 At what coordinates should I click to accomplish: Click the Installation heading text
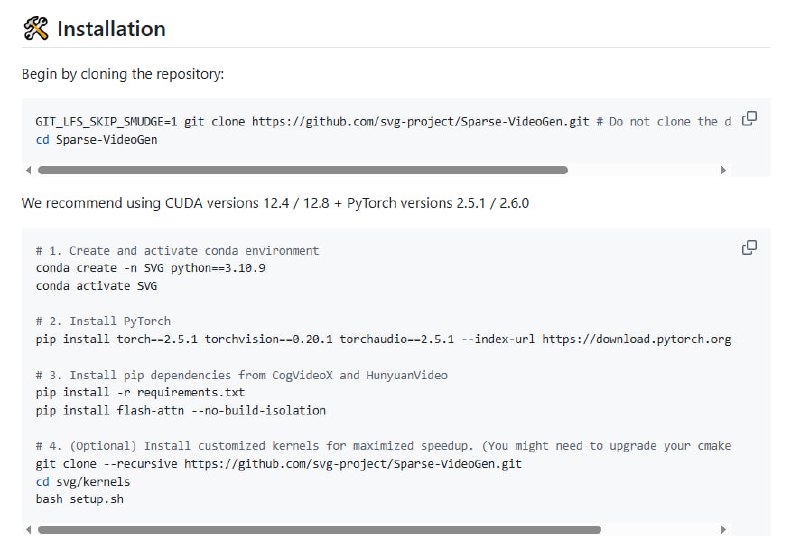(x=111, y=29)
